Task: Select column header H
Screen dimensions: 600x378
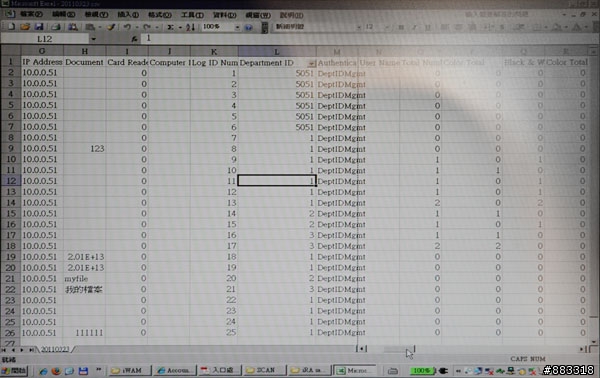Action: point(85,51)
